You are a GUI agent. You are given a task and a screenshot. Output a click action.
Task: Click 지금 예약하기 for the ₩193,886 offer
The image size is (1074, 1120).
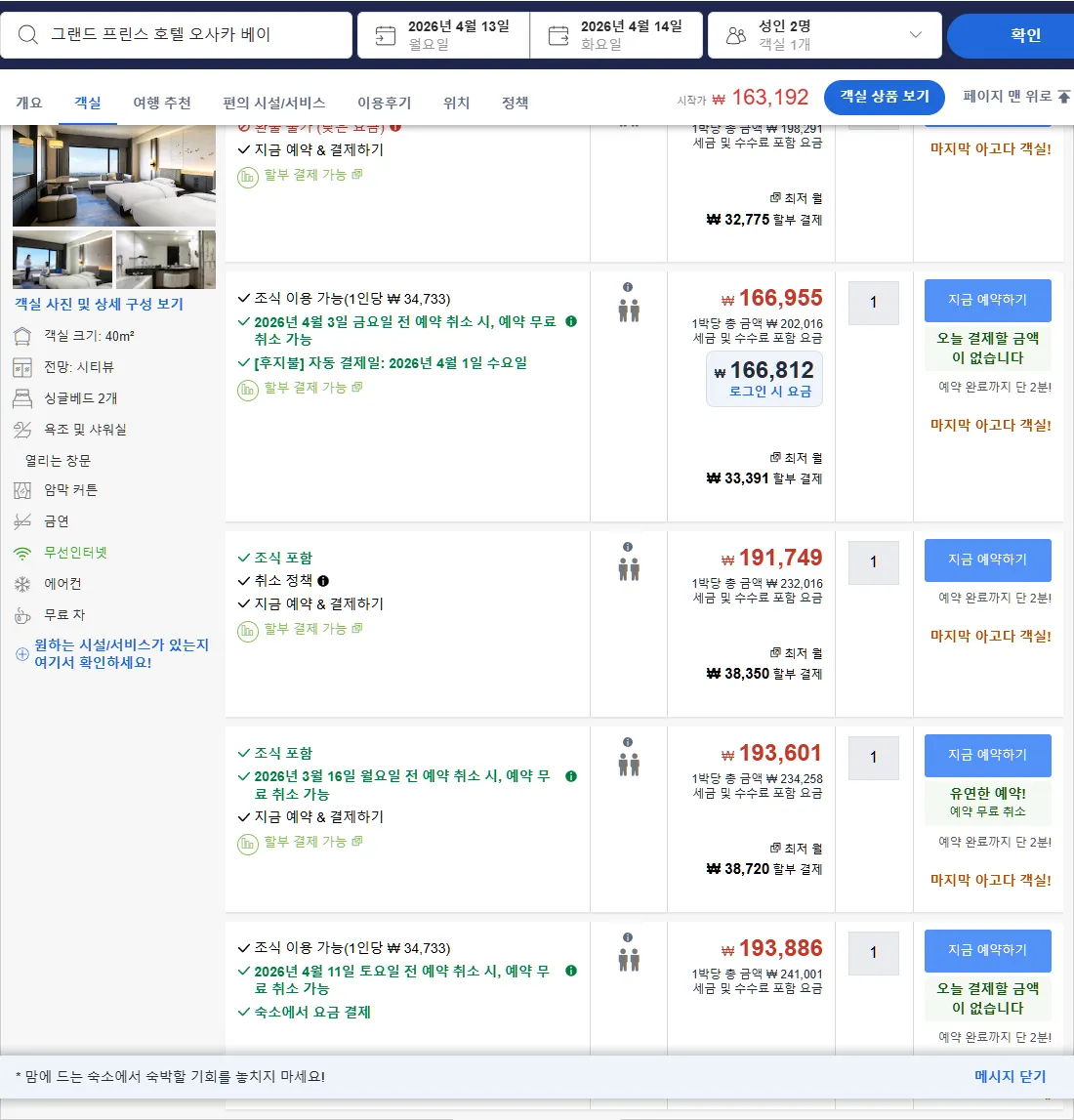[988, 950]
